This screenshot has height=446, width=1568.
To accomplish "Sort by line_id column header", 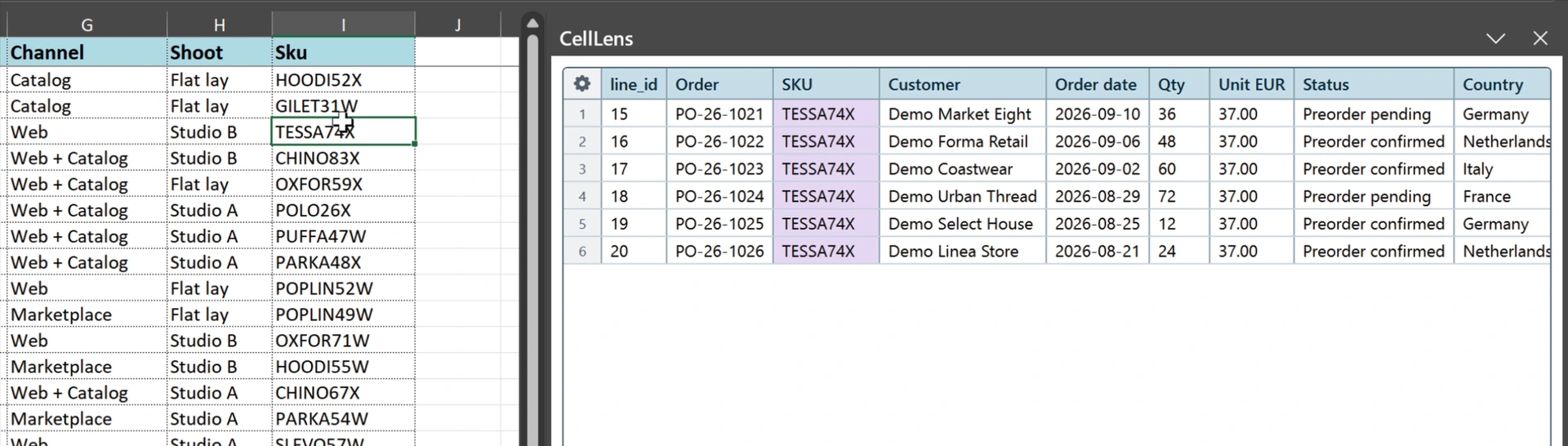I will point(634,84).
